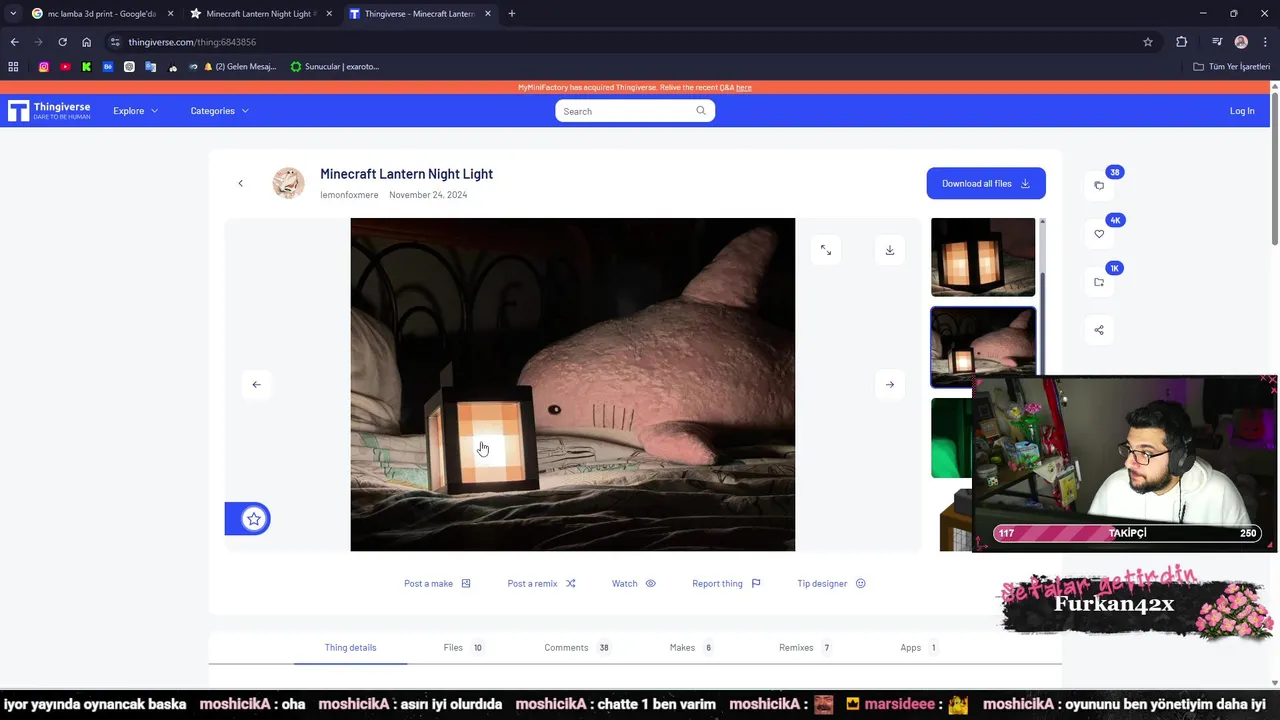The height and width of the screenshot is (720, 1280).
Task: Open Instagram bookmark
Action: click(44, 67)
